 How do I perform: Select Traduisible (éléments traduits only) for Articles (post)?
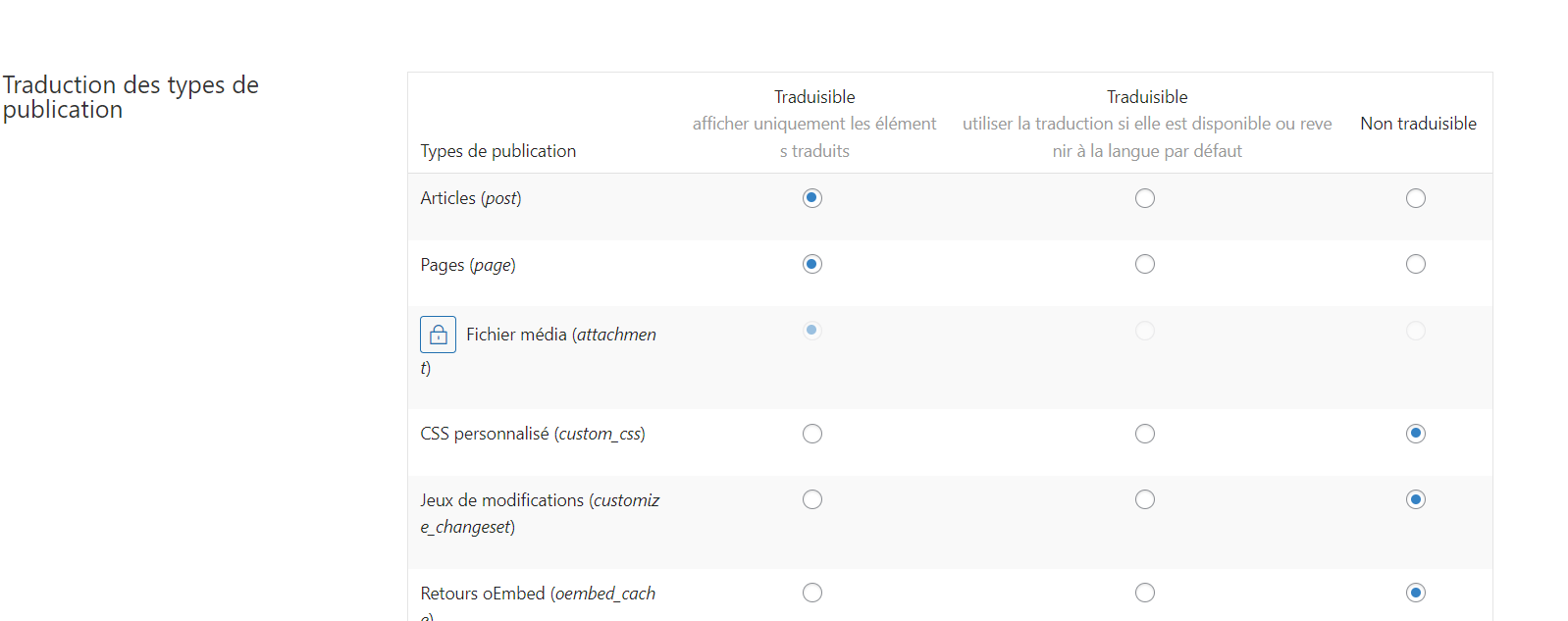812,198
